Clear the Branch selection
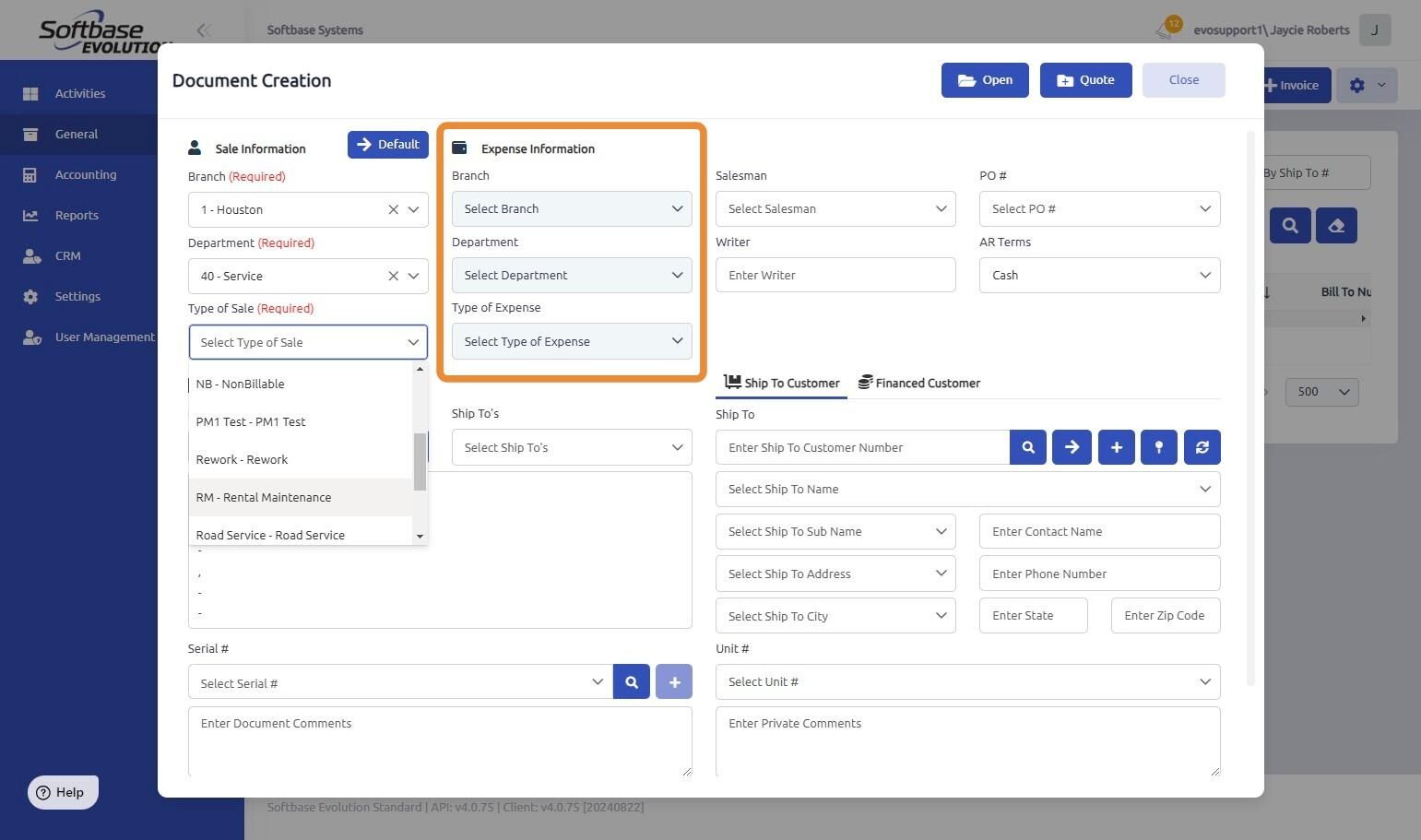This screenshot has width=1421, height=840. 393,210
